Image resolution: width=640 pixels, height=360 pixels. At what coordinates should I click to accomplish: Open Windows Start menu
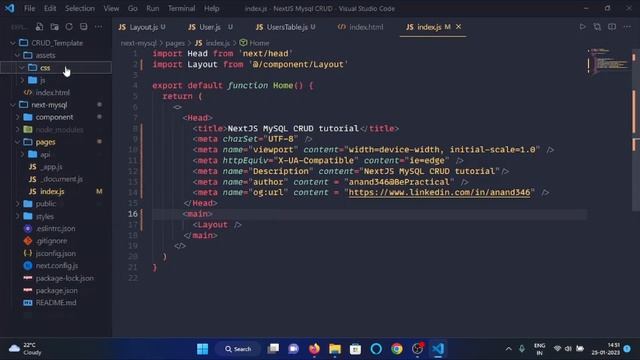(202, 349)
